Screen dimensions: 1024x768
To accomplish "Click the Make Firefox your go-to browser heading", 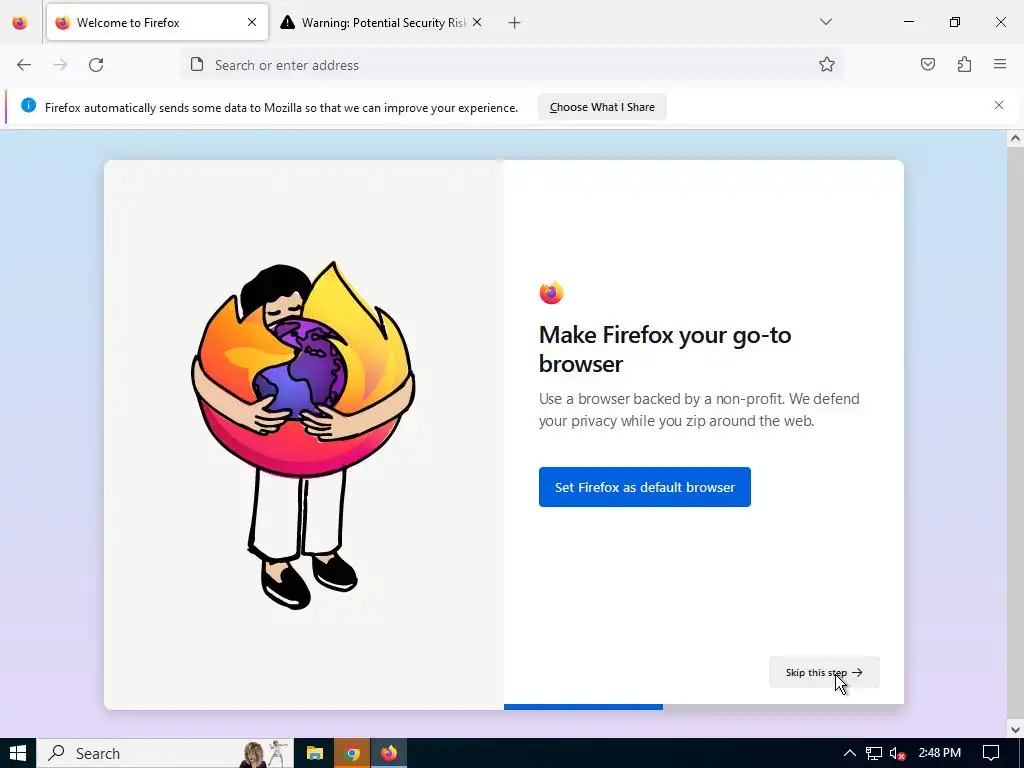I will click(665, 349).
